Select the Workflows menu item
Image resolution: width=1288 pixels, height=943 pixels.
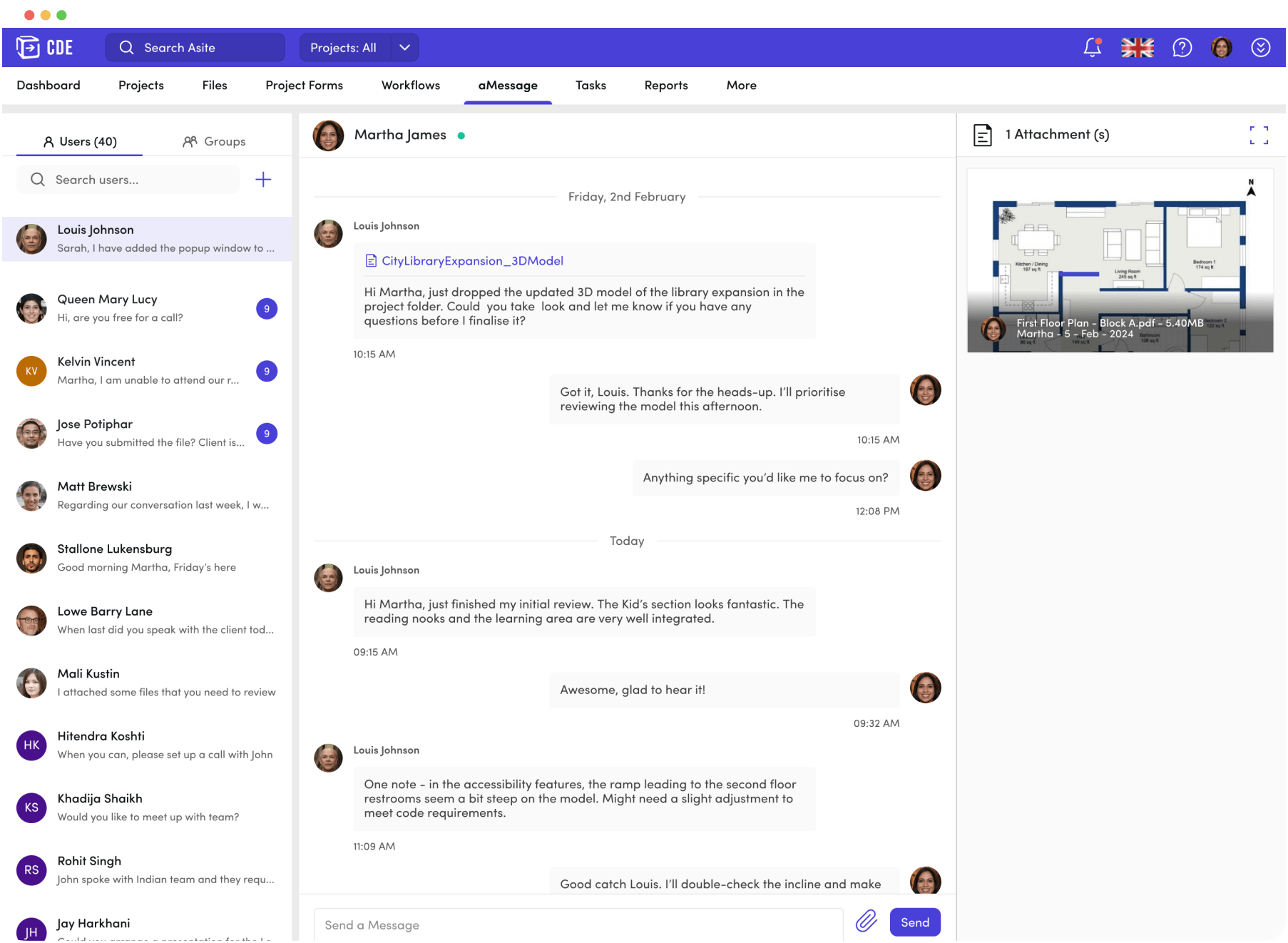point(410,85)
